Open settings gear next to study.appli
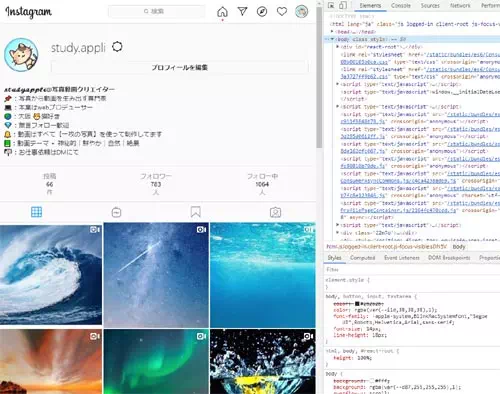Screen dimensions: 500x394 [x=117, y=47]
